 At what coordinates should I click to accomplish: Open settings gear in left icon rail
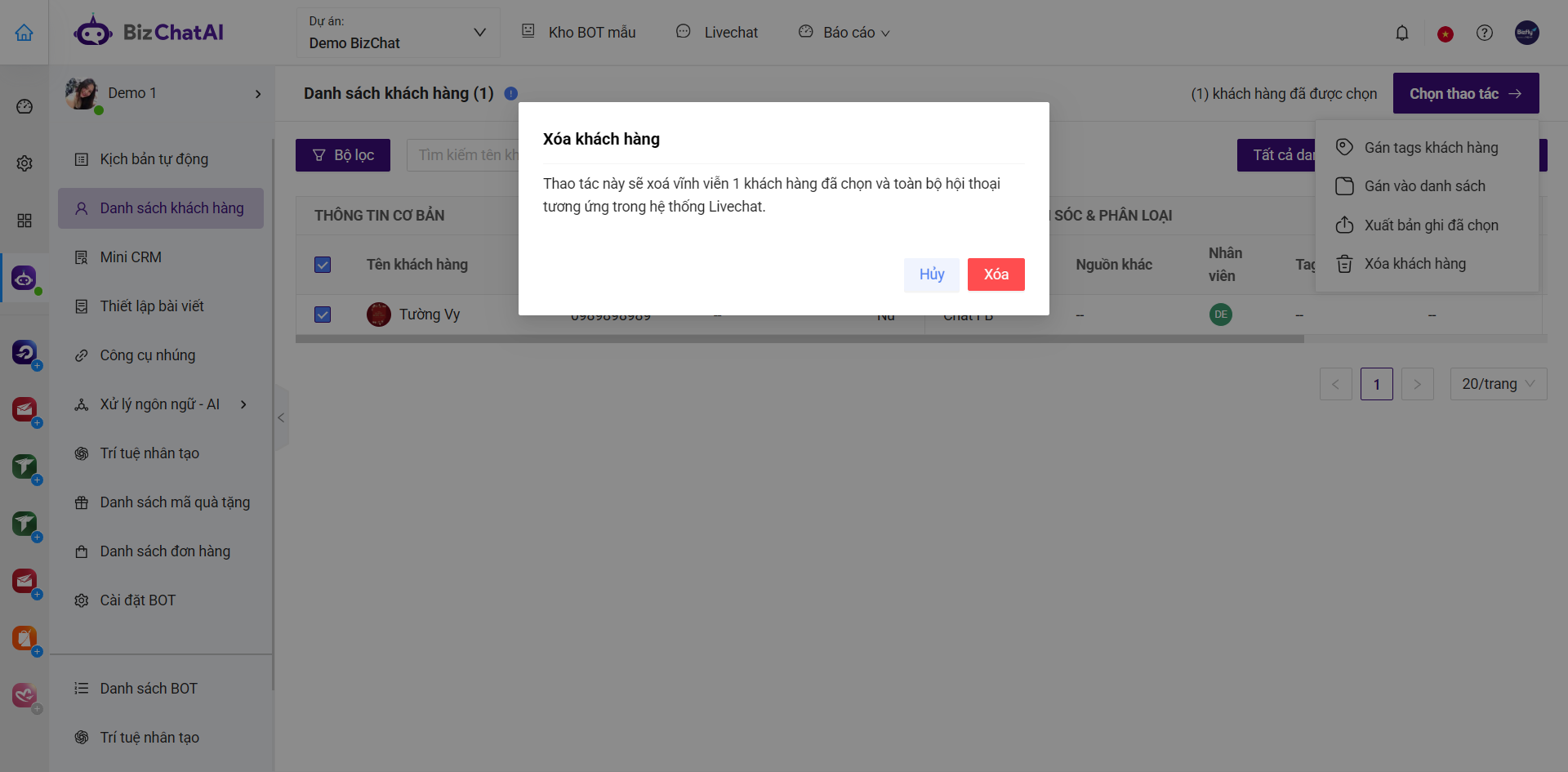click(x=24, y=163)
